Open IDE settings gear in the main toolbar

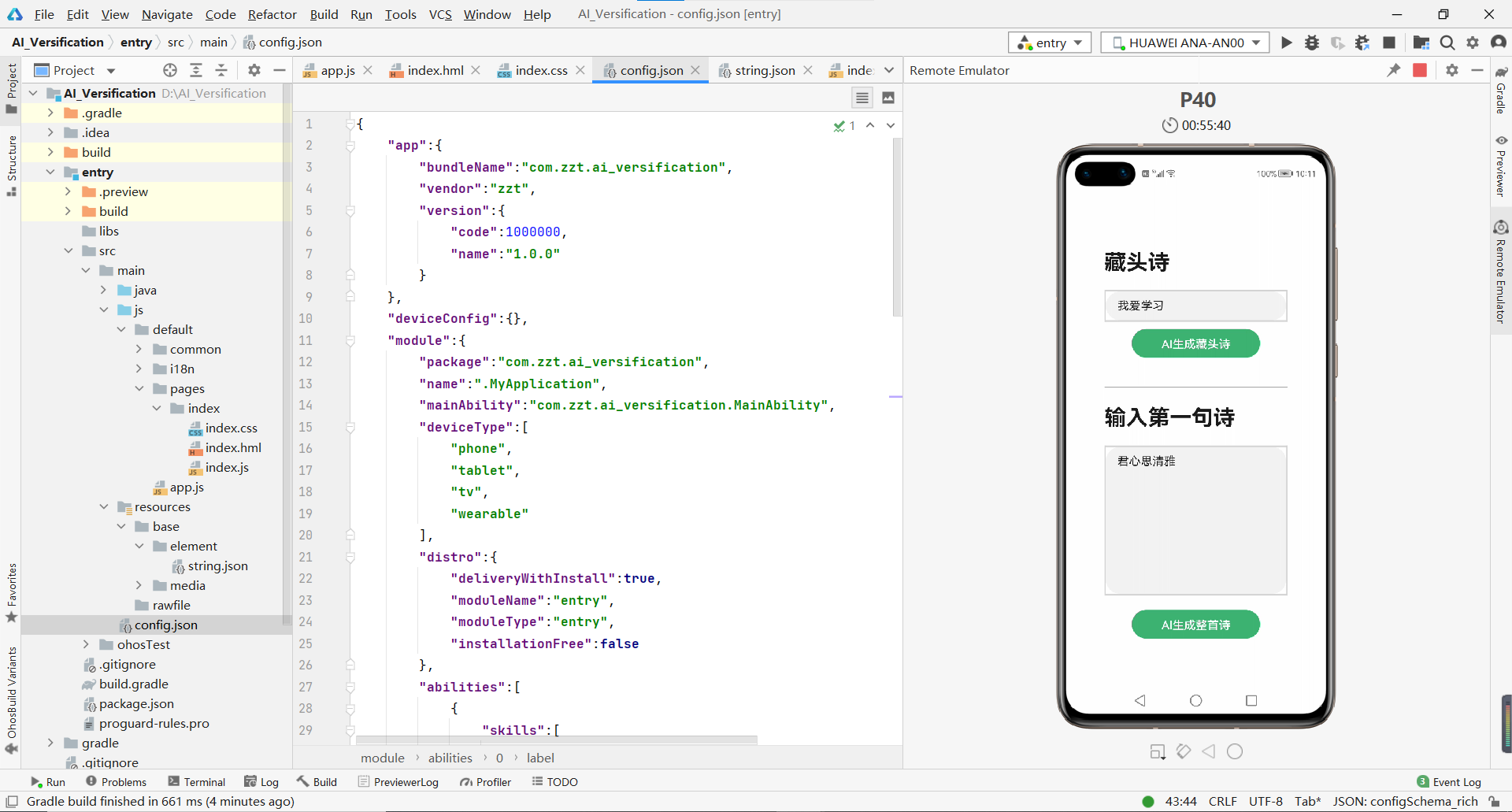tap(1473, 43)
